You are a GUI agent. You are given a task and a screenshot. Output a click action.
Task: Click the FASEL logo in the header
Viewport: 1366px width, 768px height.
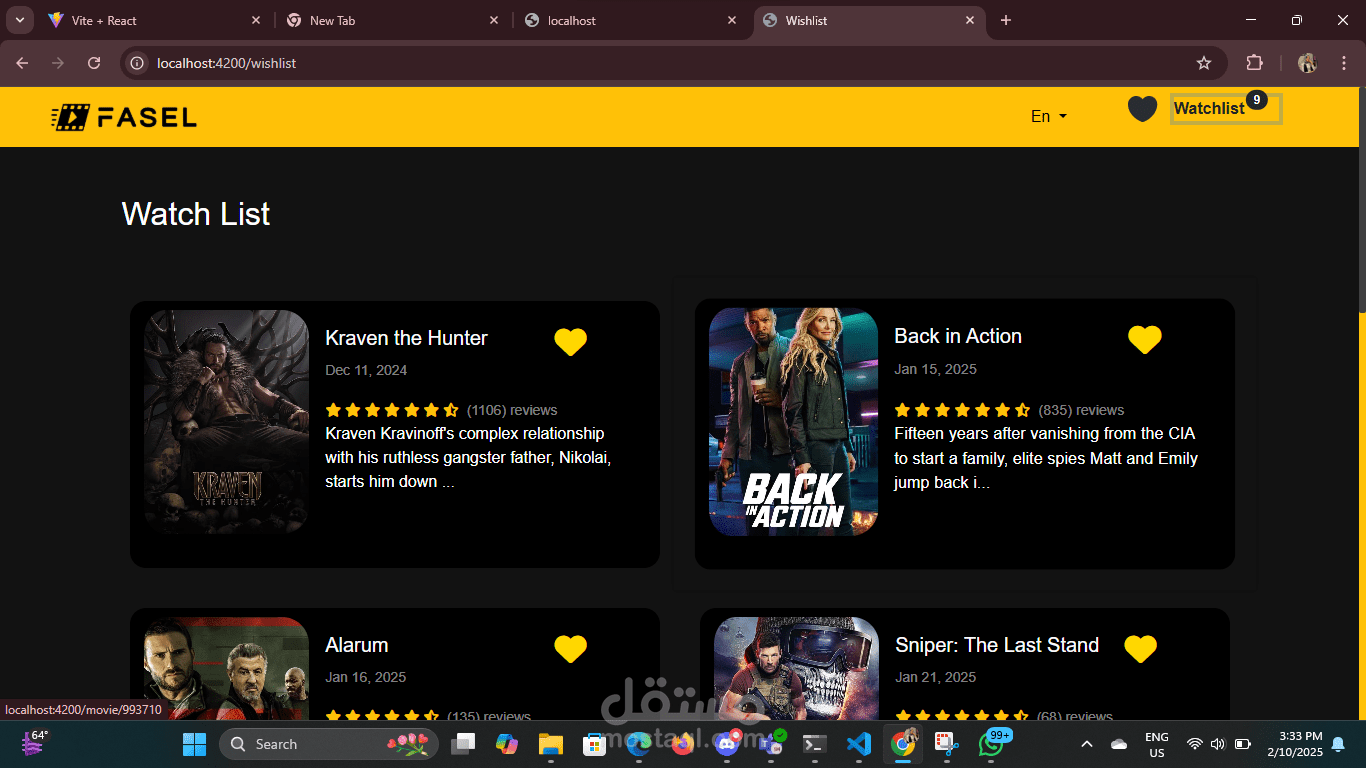[x=124, y=117]
